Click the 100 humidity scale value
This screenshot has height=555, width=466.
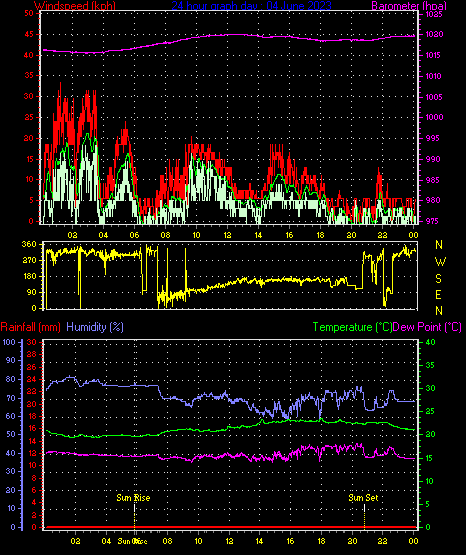pyautogui.click(x=9, y=342)
